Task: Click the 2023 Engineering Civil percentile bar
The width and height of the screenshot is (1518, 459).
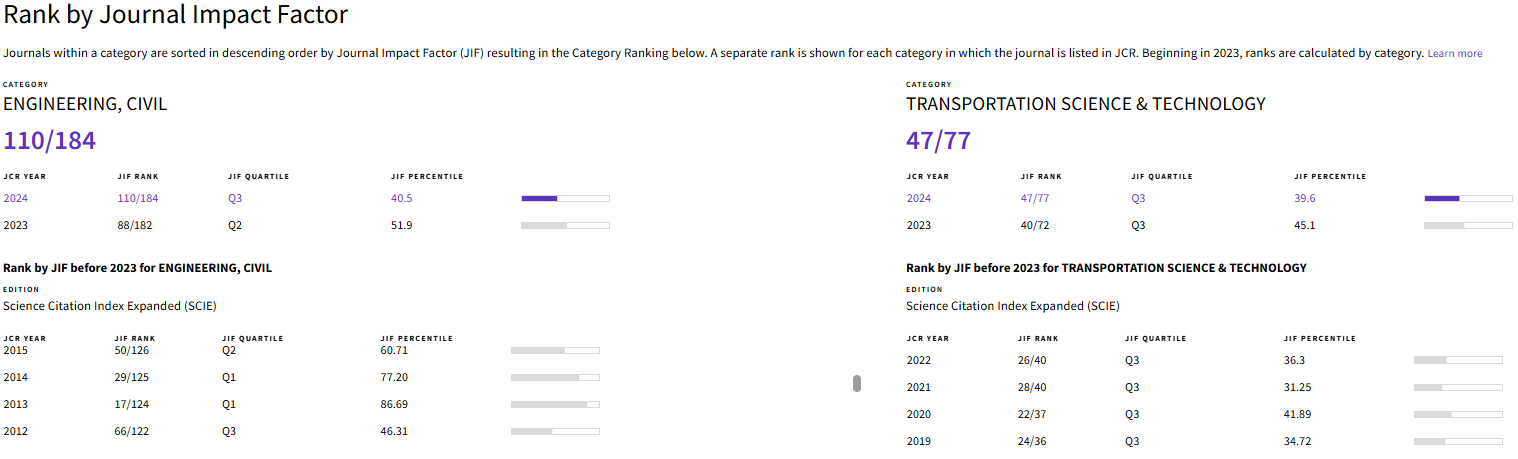Action: [565, 225]
